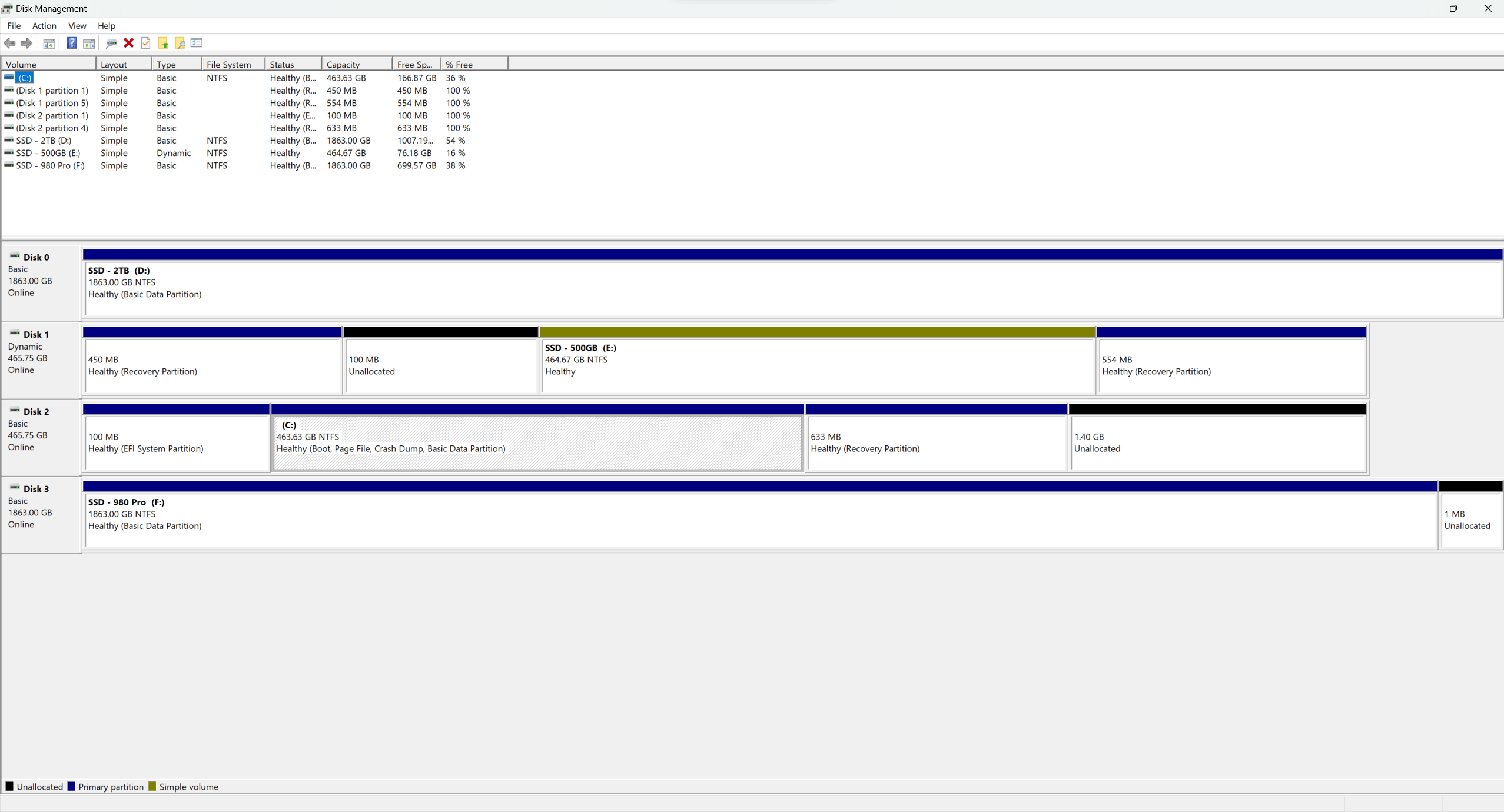This screenshot has height=812, width=1504.
Task: Click the folder with green arrow icon
Action: tap(163, 43)
